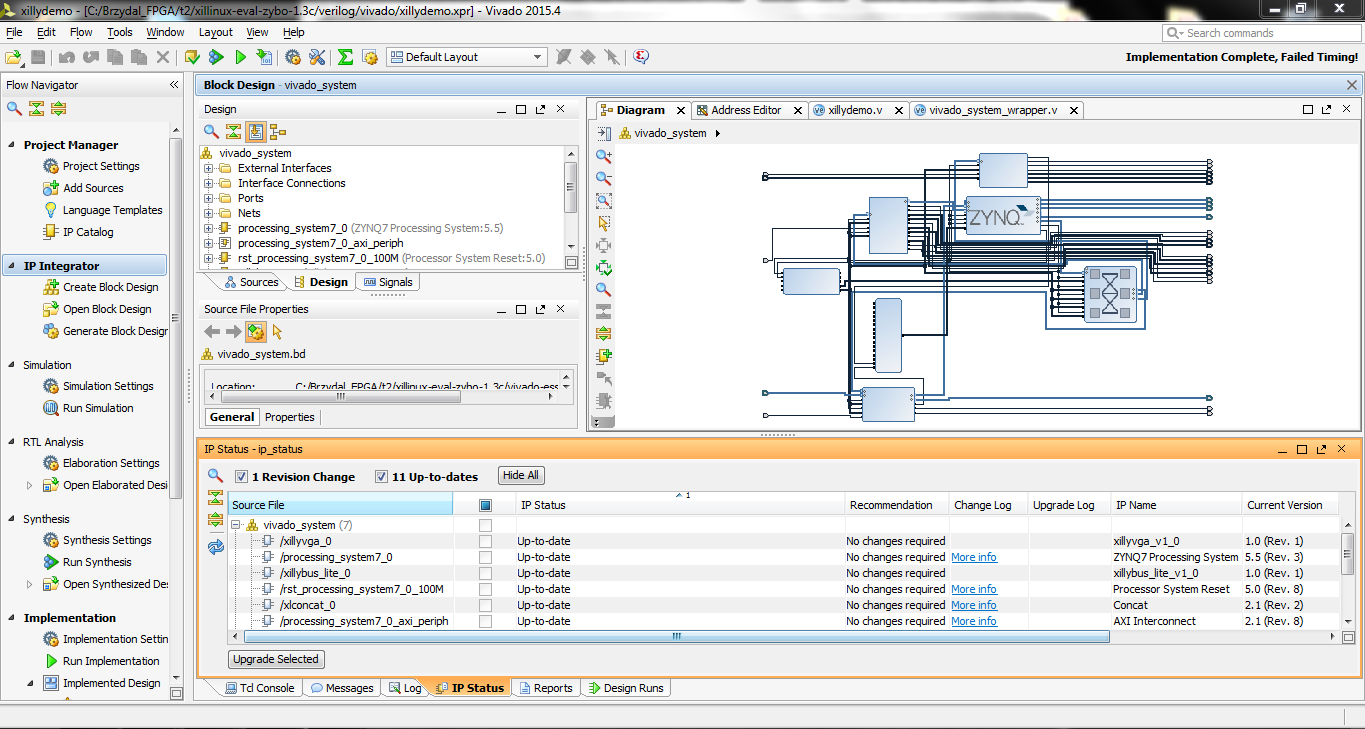Image resolution: width=1365 pixels, height=729 pixels.
Task: Expand the Nets tree node
Action: 209,213
